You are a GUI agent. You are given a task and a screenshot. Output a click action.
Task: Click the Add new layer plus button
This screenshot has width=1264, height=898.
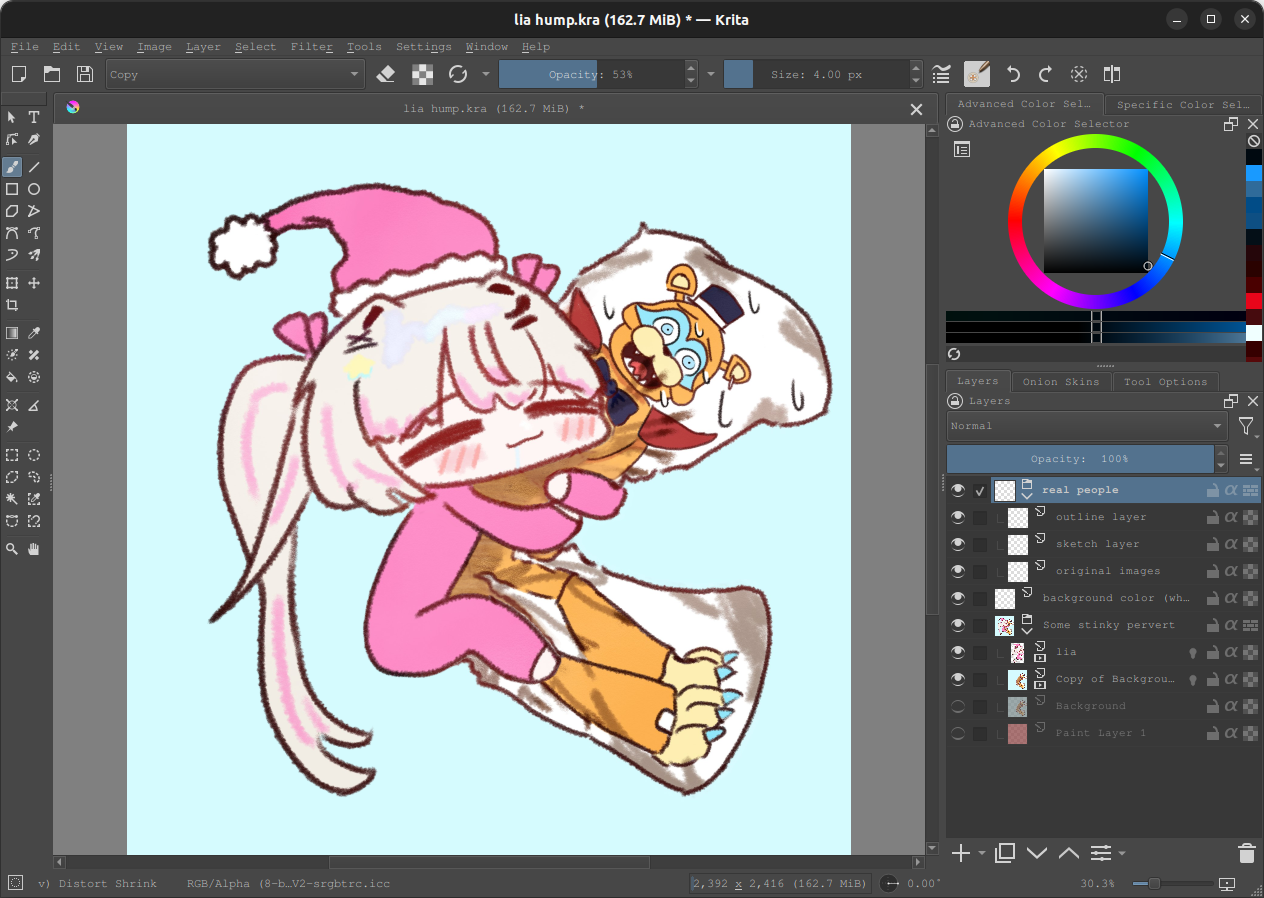[x=960, y=853]
